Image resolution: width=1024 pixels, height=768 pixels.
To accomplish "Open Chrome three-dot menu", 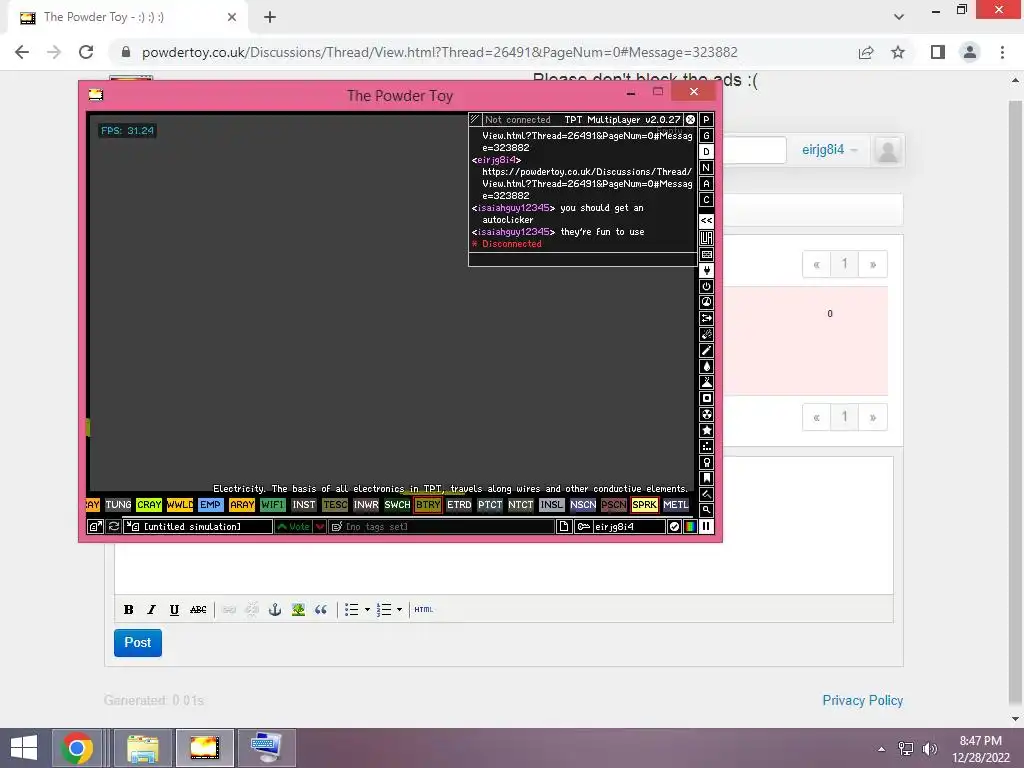I will [x=1002, y=52].
